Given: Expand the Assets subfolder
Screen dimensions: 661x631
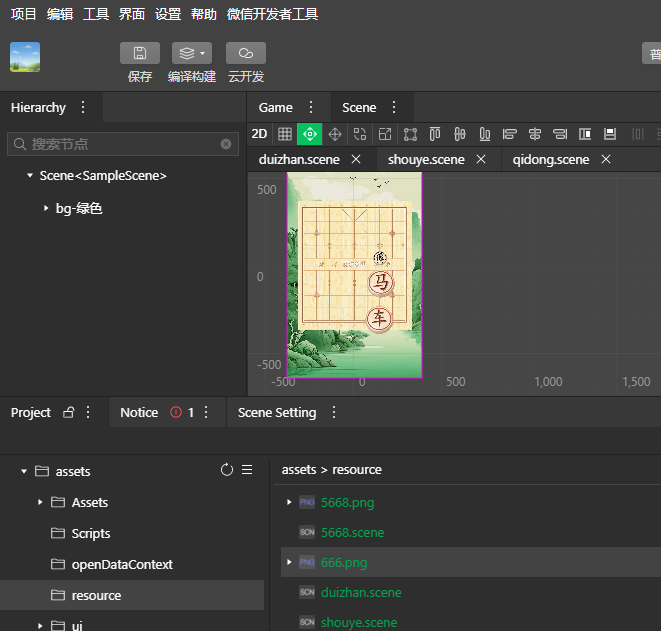Looking at the screenshot, I should point(40,502).
